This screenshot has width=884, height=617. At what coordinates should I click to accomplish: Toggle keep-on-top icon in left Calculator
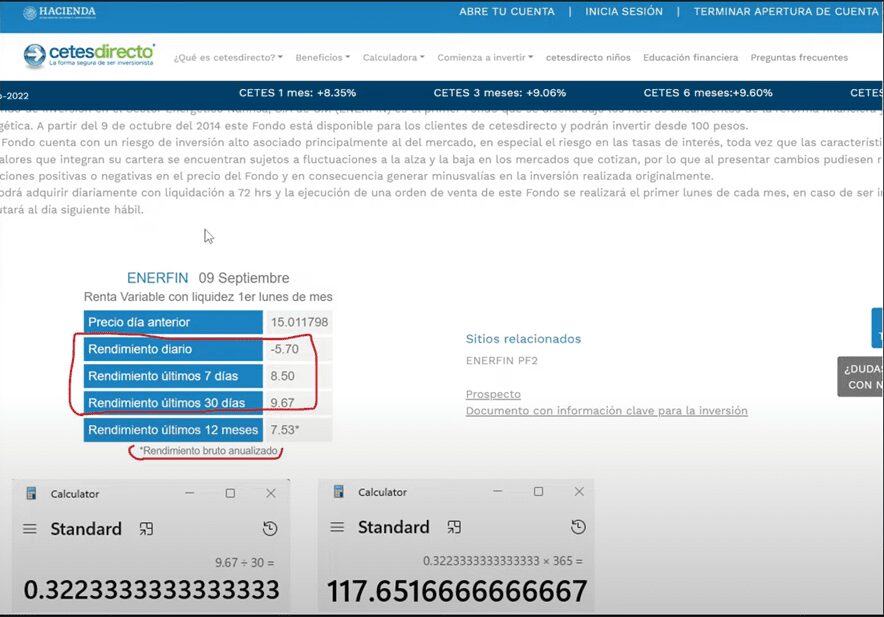146,529
